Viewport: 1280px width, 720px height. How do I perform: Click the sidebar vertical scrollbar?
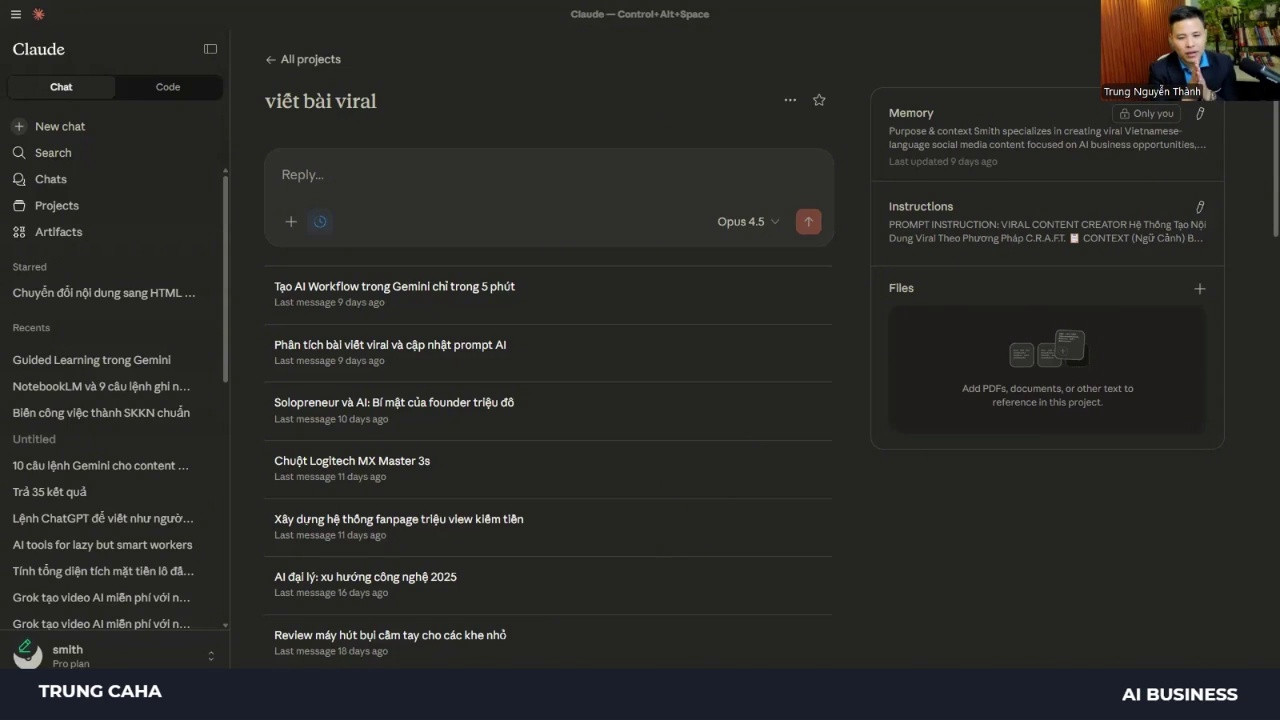225,280
